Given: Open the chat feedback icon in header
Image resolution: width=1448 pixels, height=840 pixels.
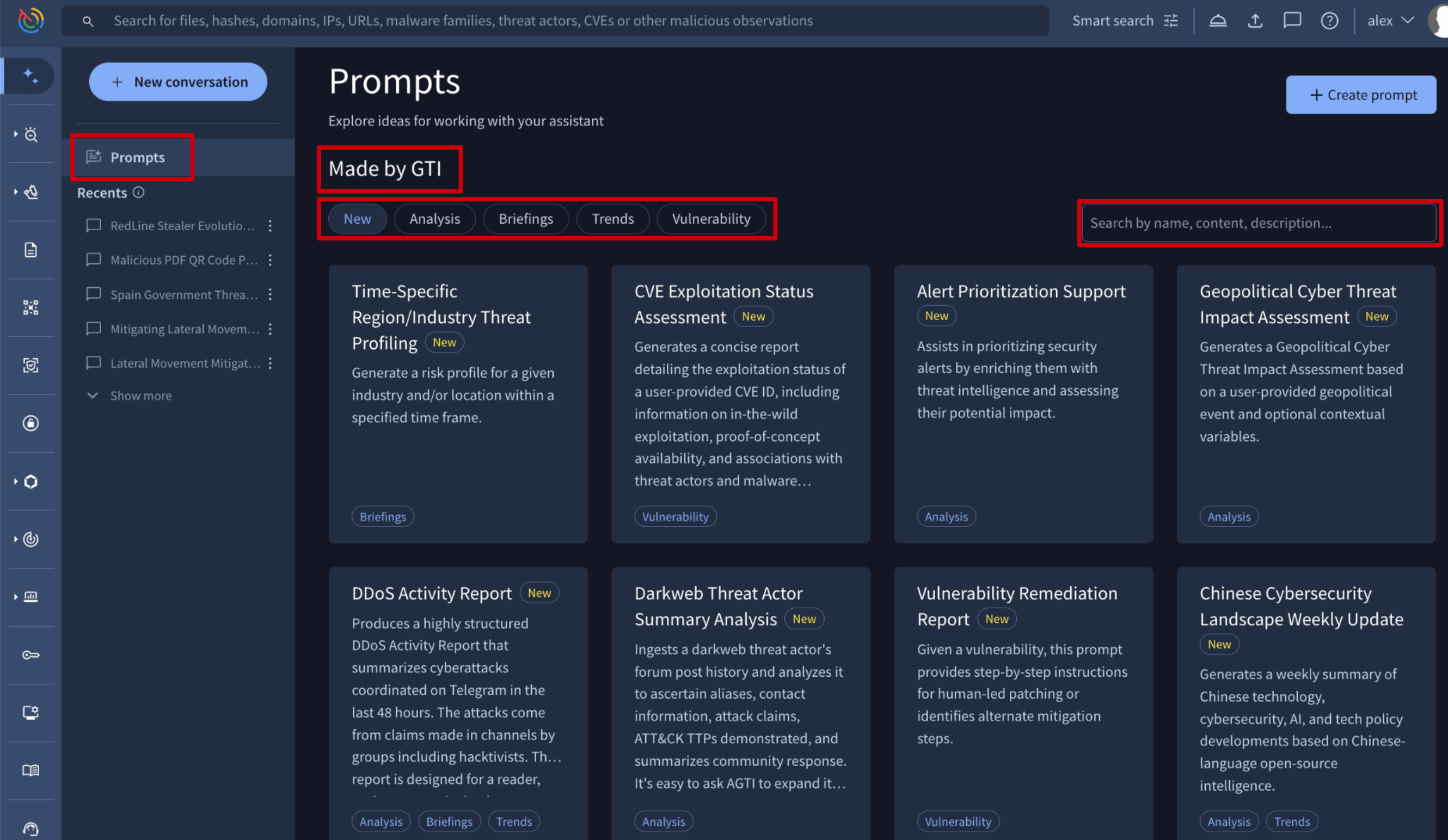Looking at the screenshot, I should (x=1292, y=21).
